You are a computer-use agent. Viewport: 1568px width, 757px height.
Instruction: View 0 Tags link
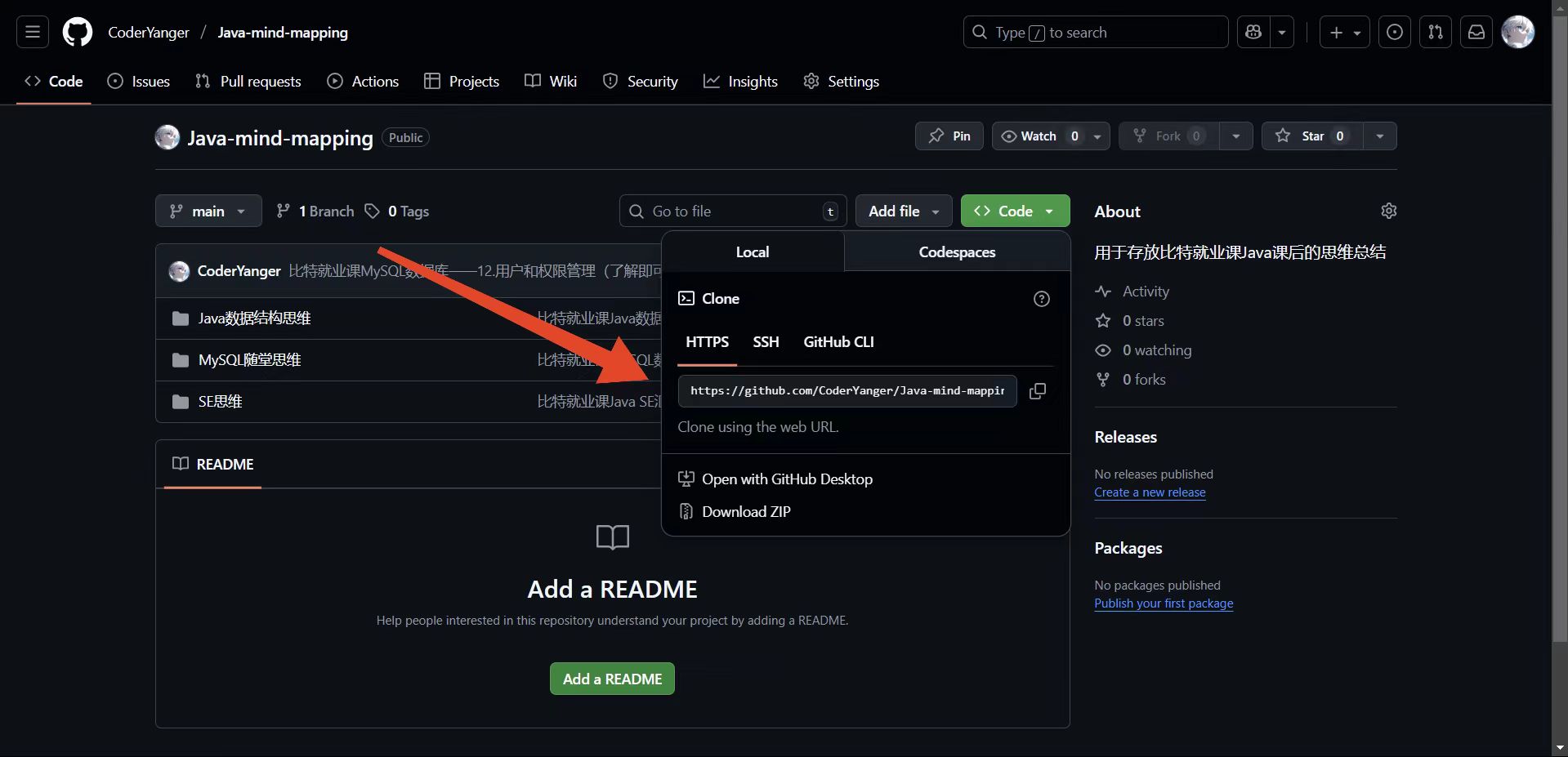[397, 211]
